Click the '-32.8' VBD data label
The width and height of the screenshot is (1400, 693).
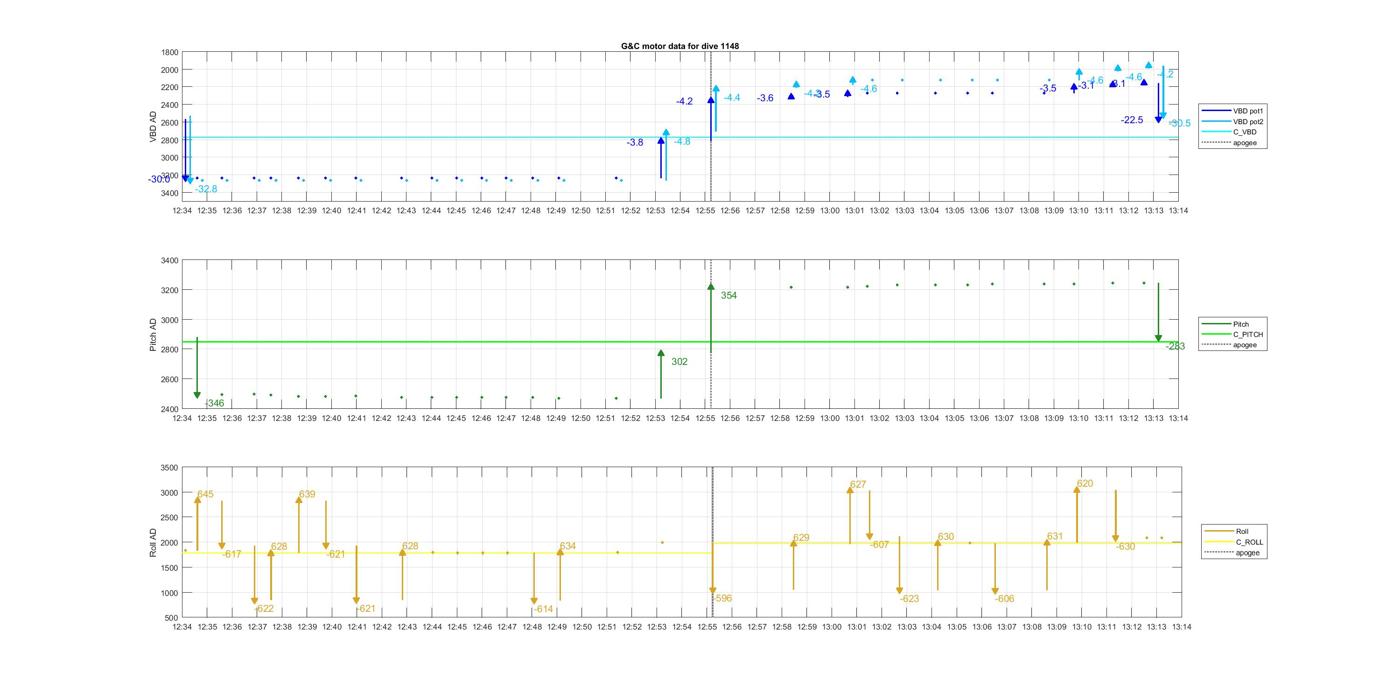tap(206, 189)
